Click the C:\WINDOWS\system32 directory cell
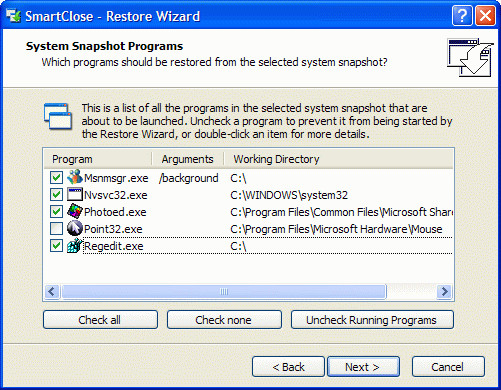This screenshot has width=501, height=390. (x=289, y=195)
